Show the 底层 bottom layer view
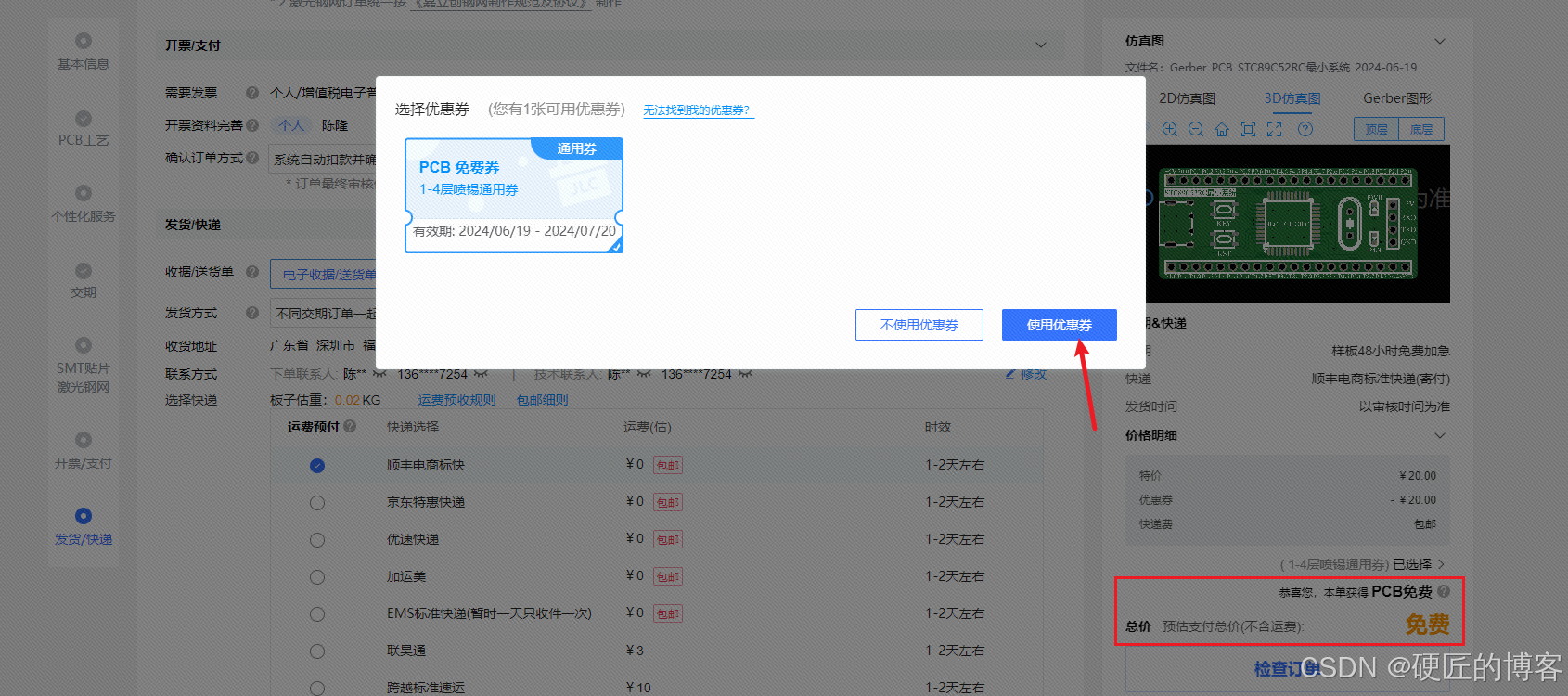 (x=1421, y=129)
